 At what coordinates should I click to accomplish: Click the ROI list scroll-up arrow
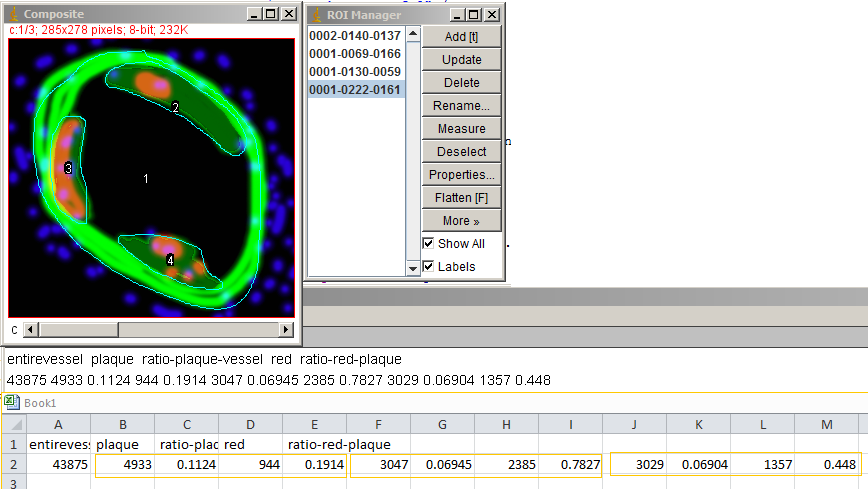413,35
